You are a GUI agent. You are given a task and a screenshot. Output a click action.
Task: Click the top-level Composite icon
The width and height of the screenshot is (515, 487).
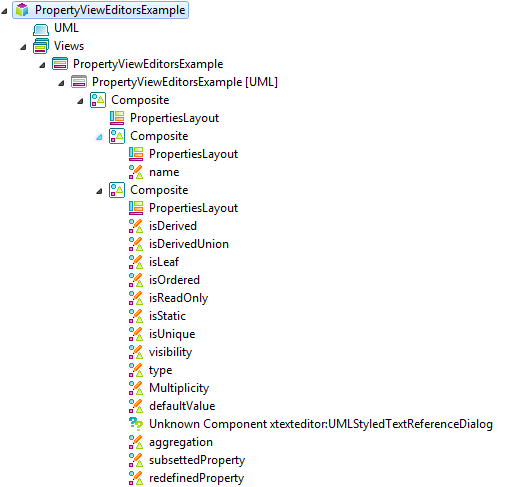coord(98,100)
